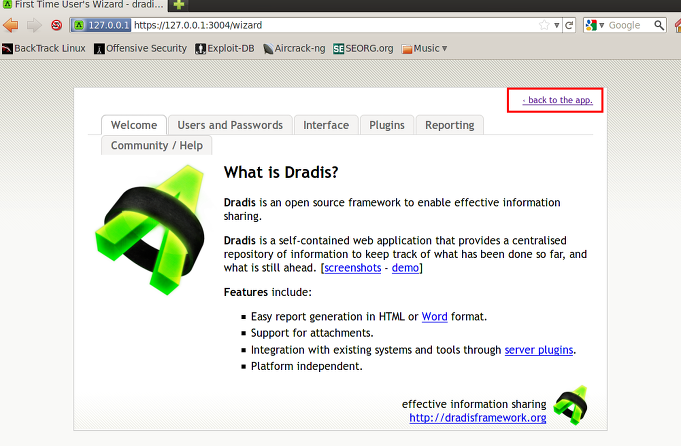Switch to the Community / Help tab
This screenshot has height=446, width=681.
[157, 145]
